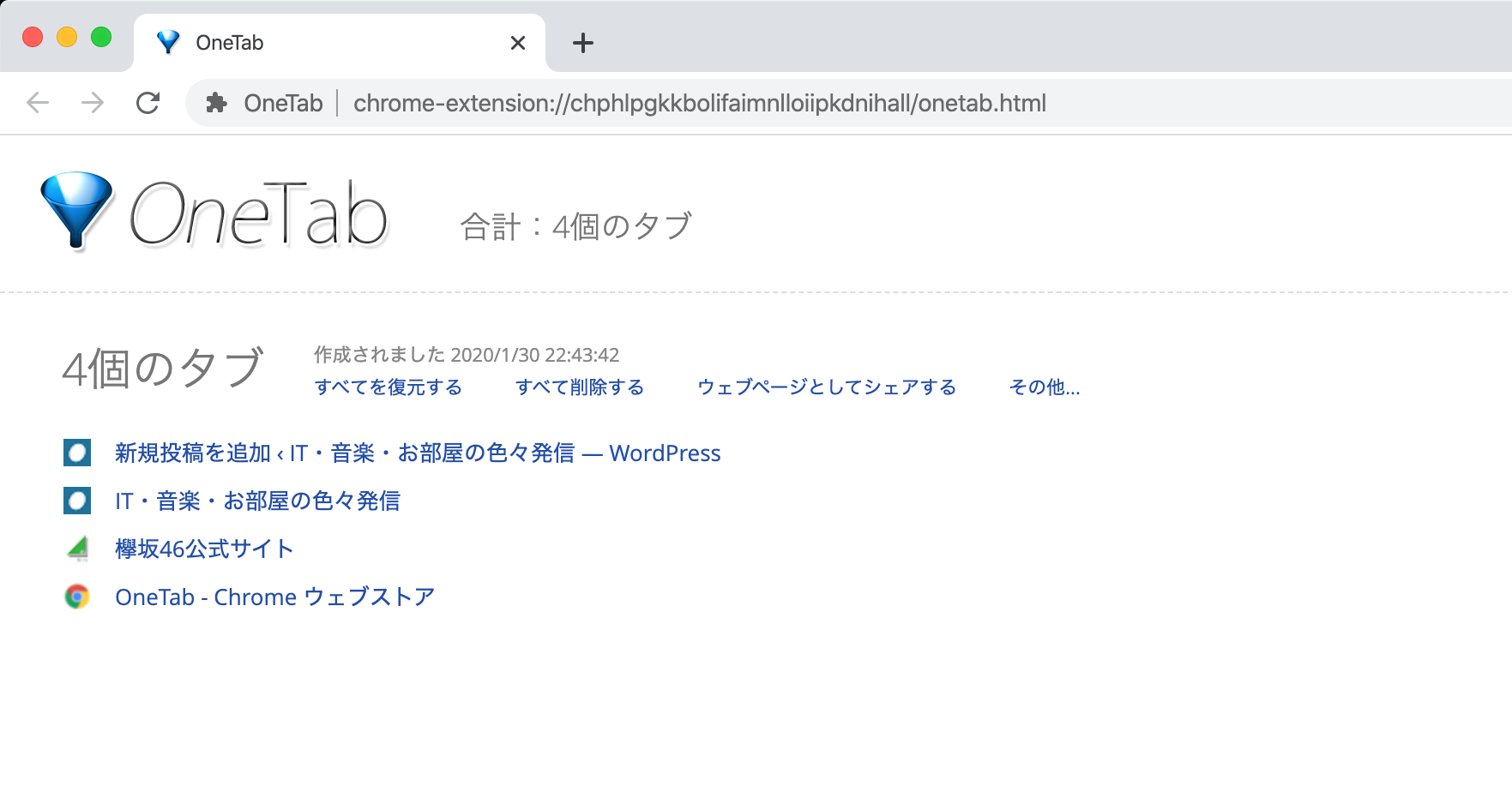Click the OneTab funnel logo

[x=77, y=211]
